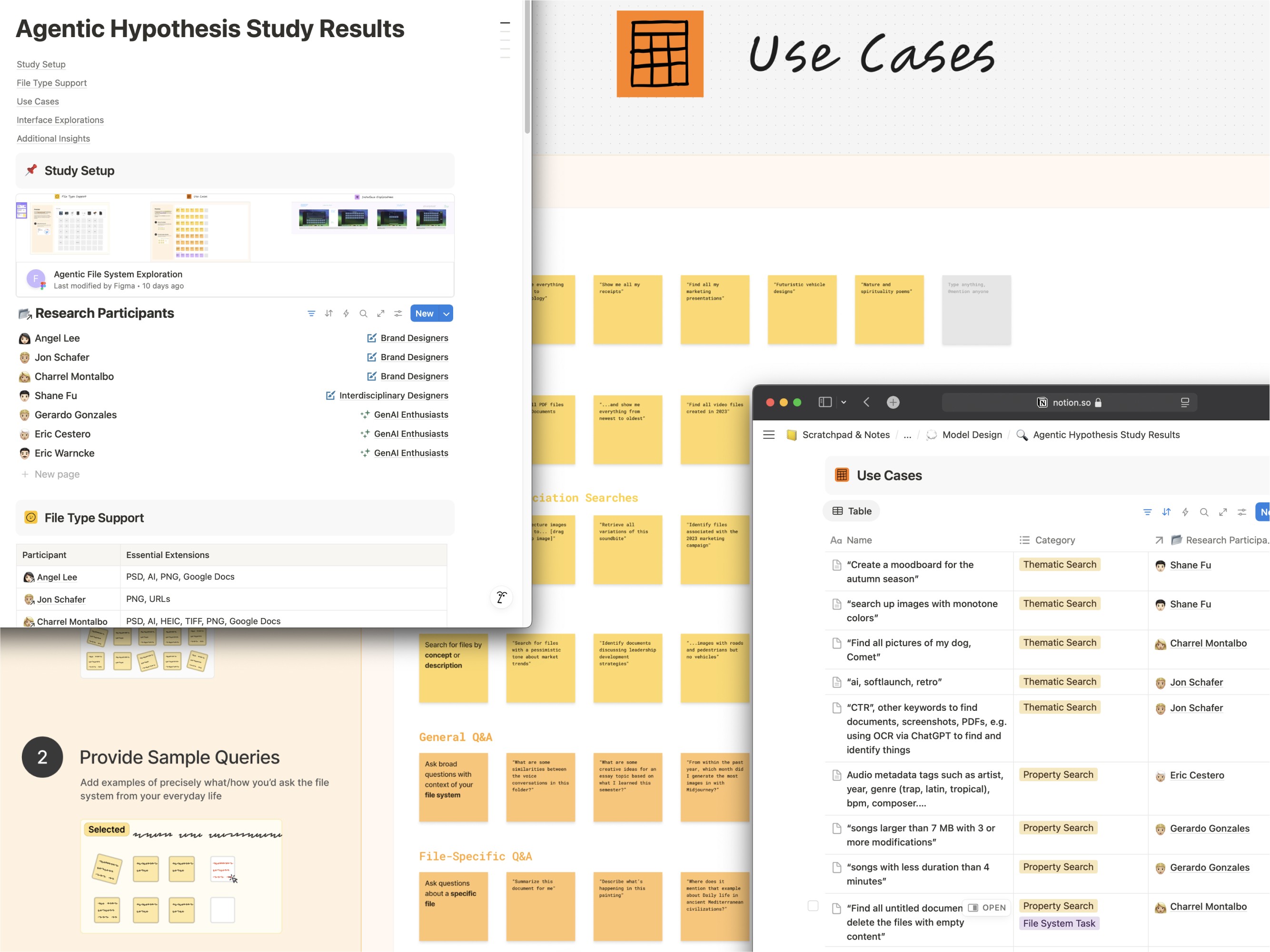Open the OPEN button on hovered row

point(987,907)
